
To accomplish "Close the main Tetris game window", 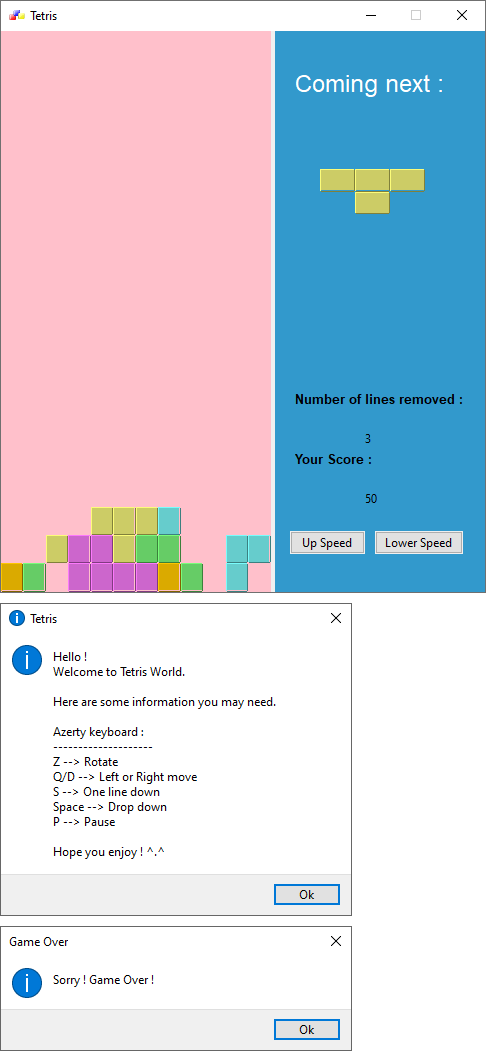I will click(462, 15).
